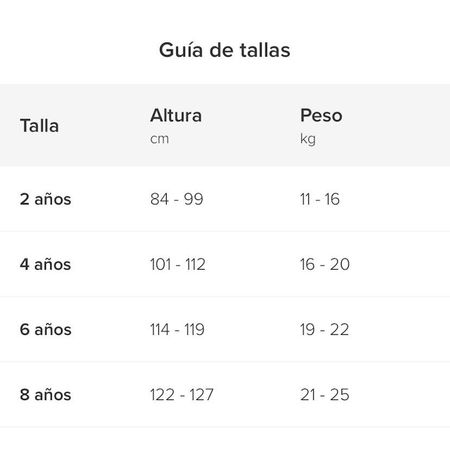The width and height of the screenshot is (450, 450).
Task: Click the 11 - 16 weight value
Action: [320, 199]
